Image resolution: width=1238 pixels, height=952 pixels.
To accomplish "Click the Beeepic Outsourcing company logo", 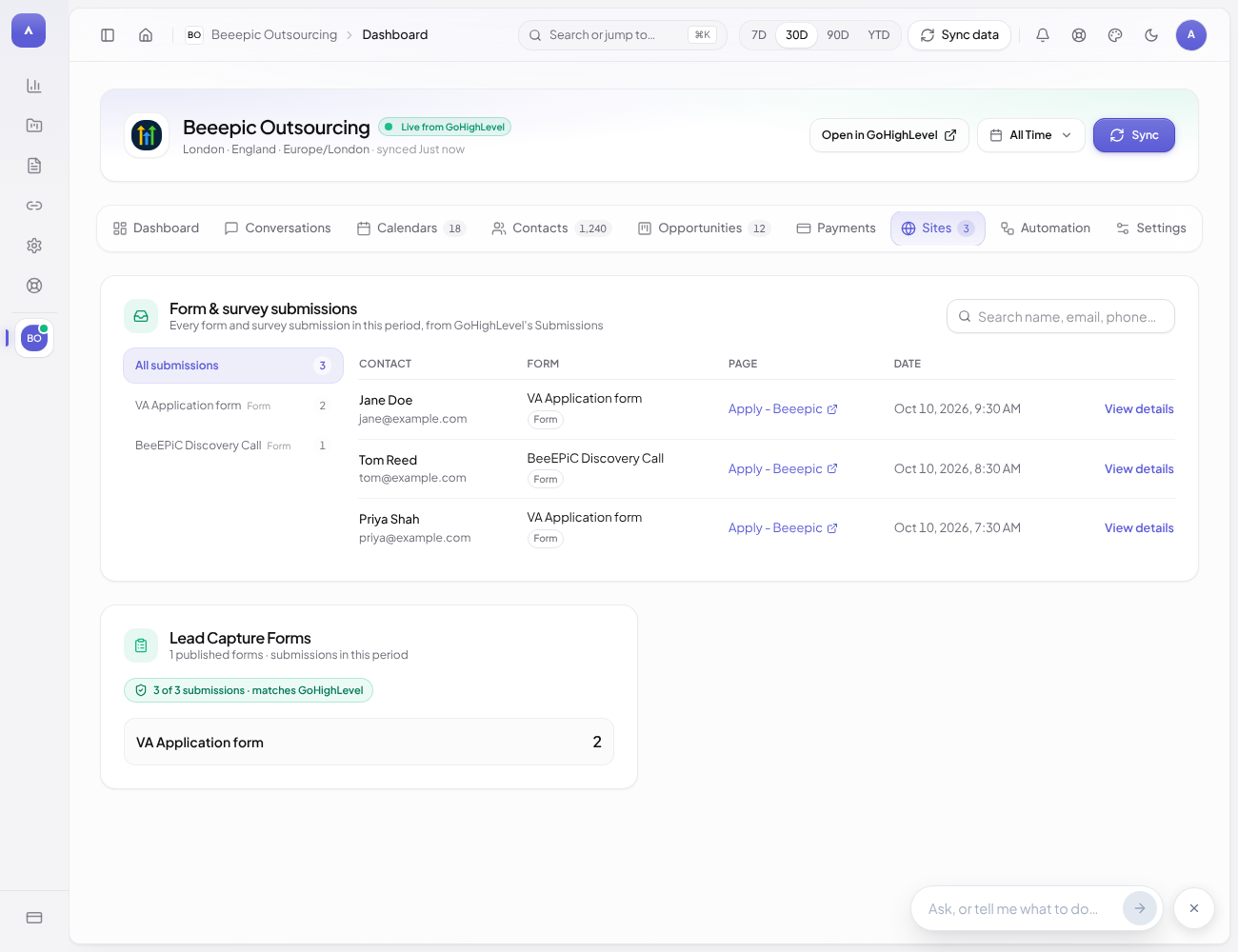I will coord(147,135).
